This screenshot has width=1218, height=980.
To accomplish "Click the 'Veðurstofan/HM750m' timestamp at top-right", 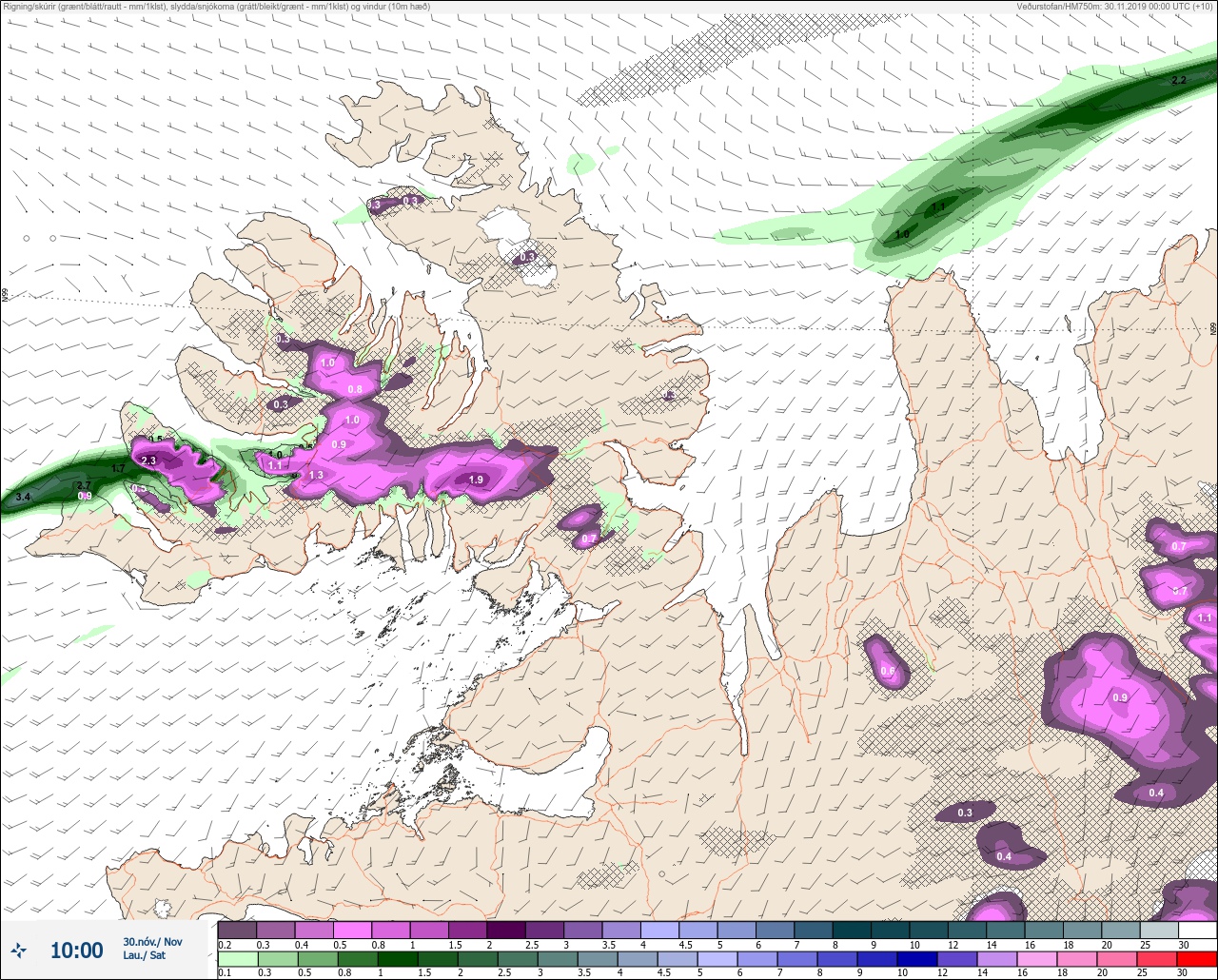I will click(1058, 7).
